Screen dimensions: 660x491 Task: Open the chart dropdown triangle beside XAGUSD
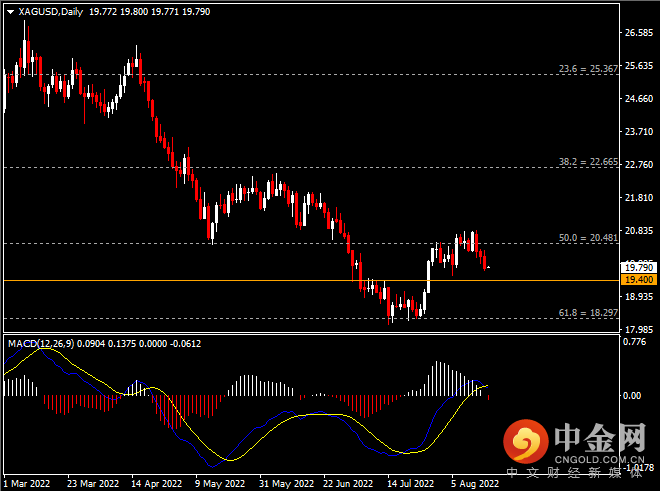[x=11, y=12]
